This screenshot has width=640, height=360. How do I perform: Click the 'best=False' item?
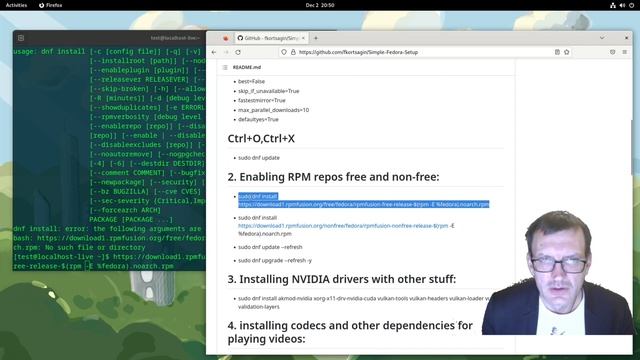251,82
